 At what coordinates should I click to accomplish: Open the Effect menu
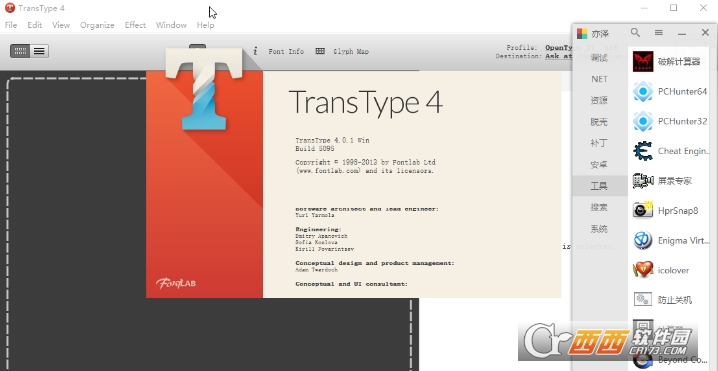135,25
